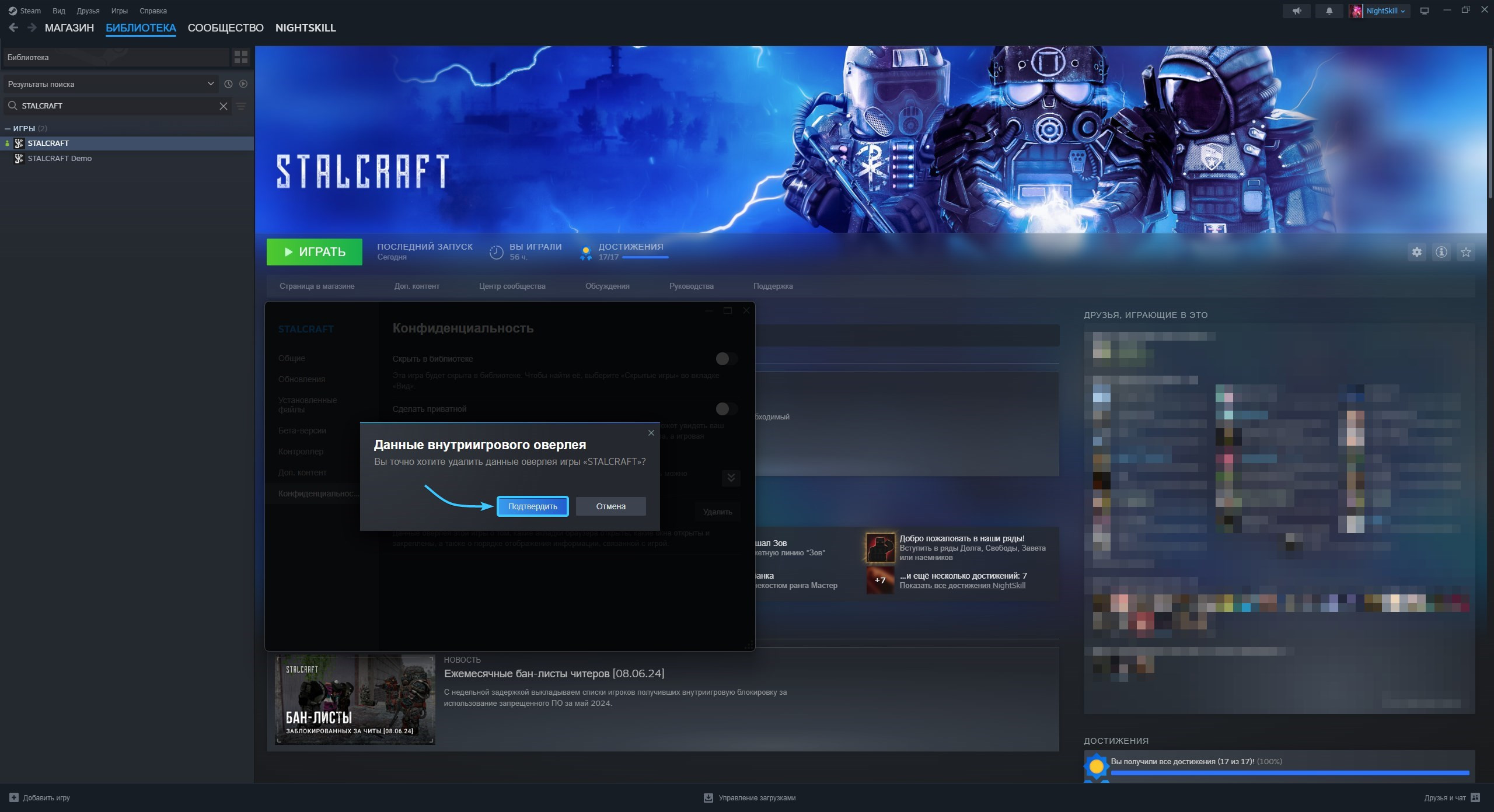The width and height of the screenshot is (1494, 812).
Task: Click the recent activity clock filter icon
Action: [x=228, y=84]
